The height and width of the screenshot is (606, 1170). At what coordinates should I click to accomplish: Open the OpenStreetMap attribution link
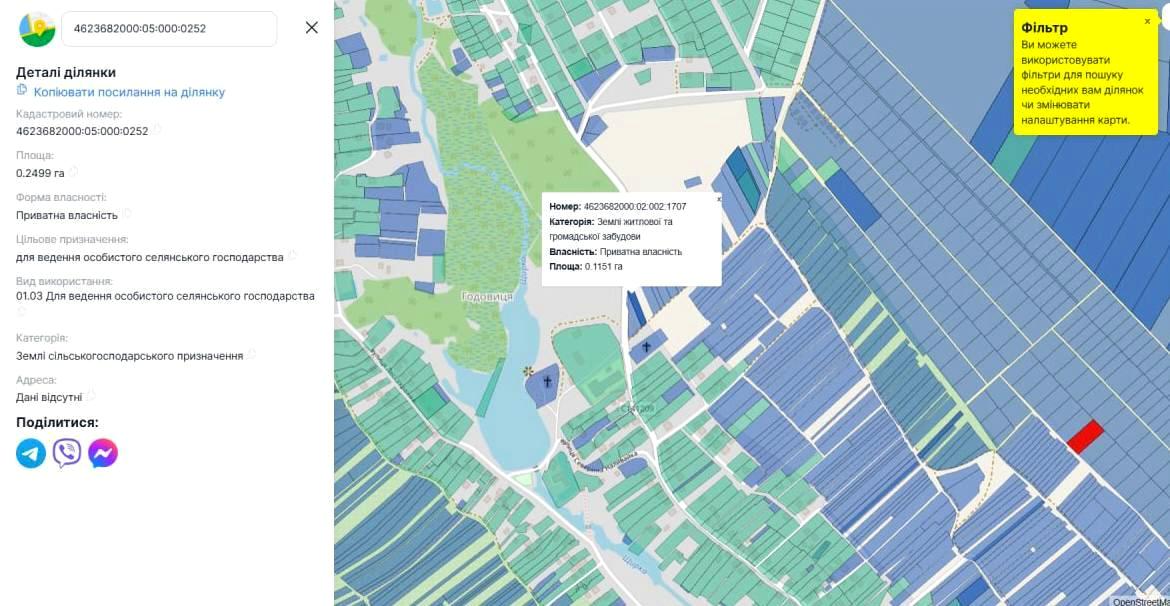pyautogui.click(x=1140, y=601)
